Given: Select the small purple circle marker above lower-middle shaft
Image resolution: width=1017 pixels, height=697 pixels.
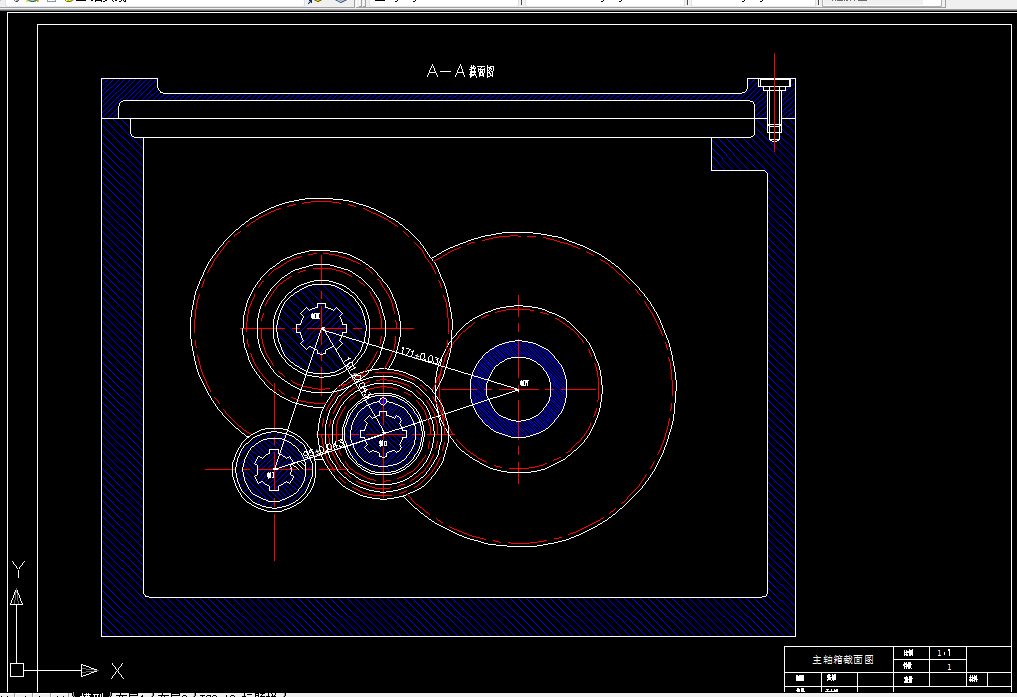Looking at the screenshot, I should 383,402.
